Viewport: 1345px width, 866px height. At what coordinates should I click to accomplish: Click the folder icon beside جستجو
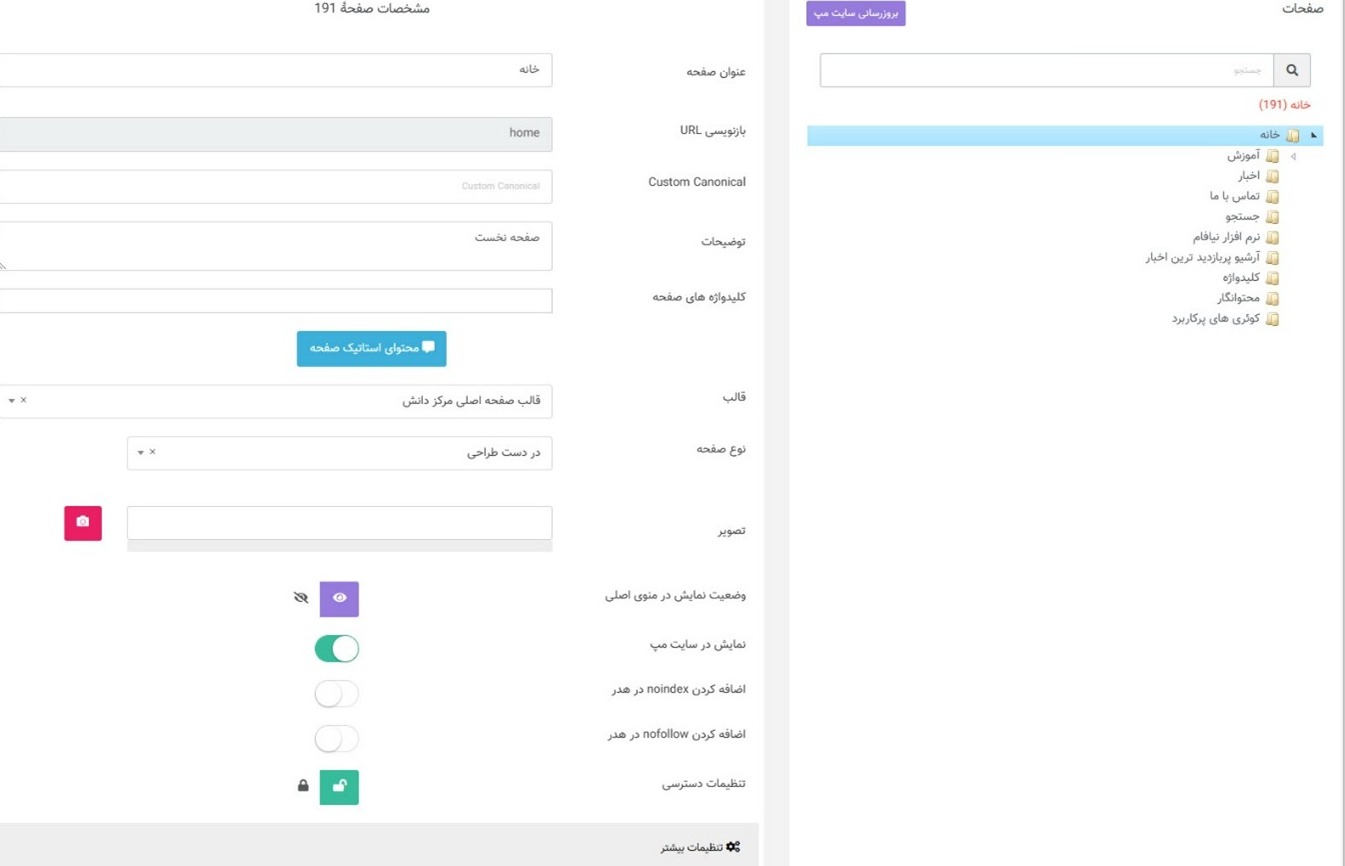coord(1272,217)
